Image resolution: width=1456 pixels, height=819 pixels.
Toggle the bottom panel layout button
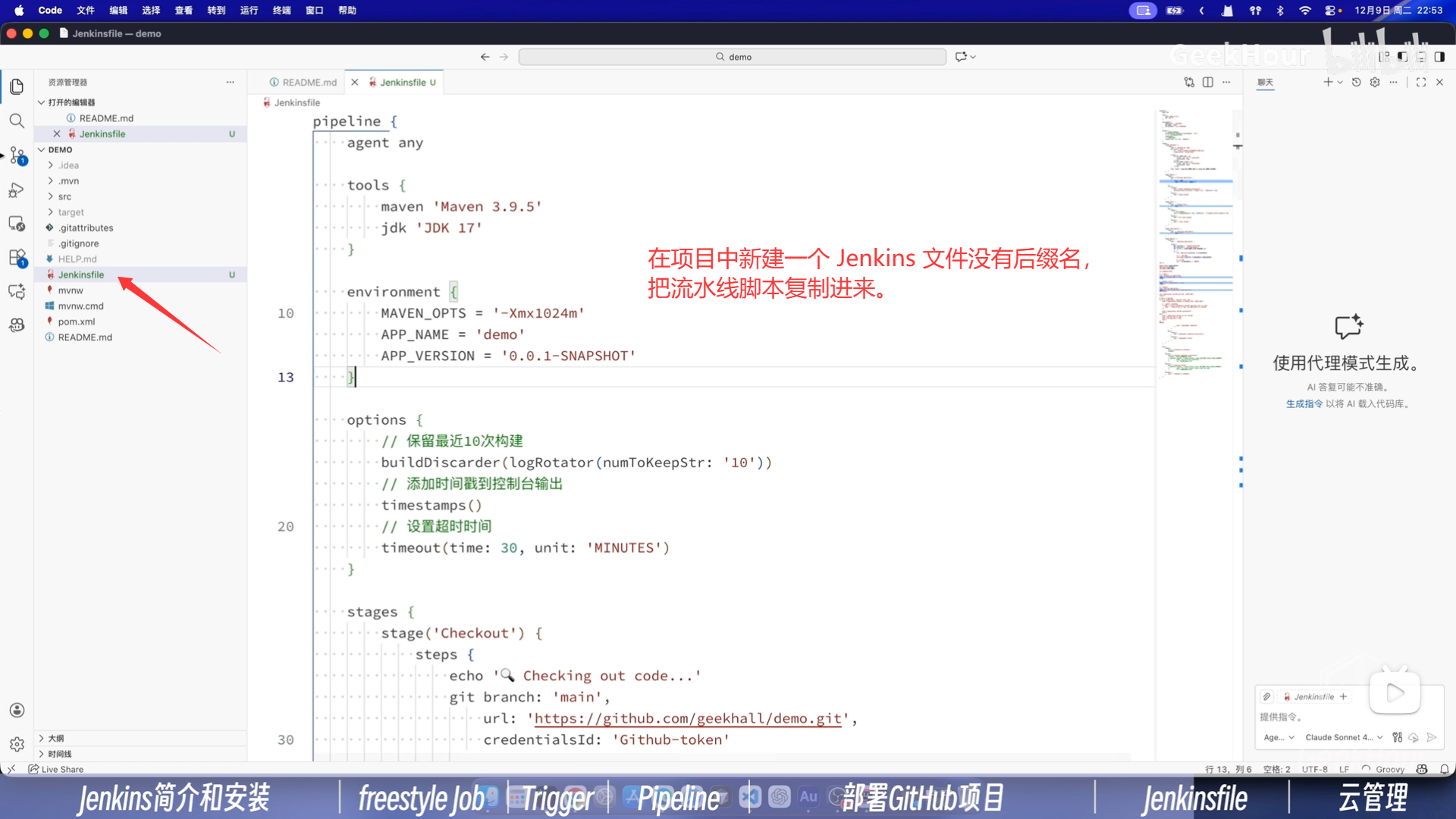point(1421,57)
